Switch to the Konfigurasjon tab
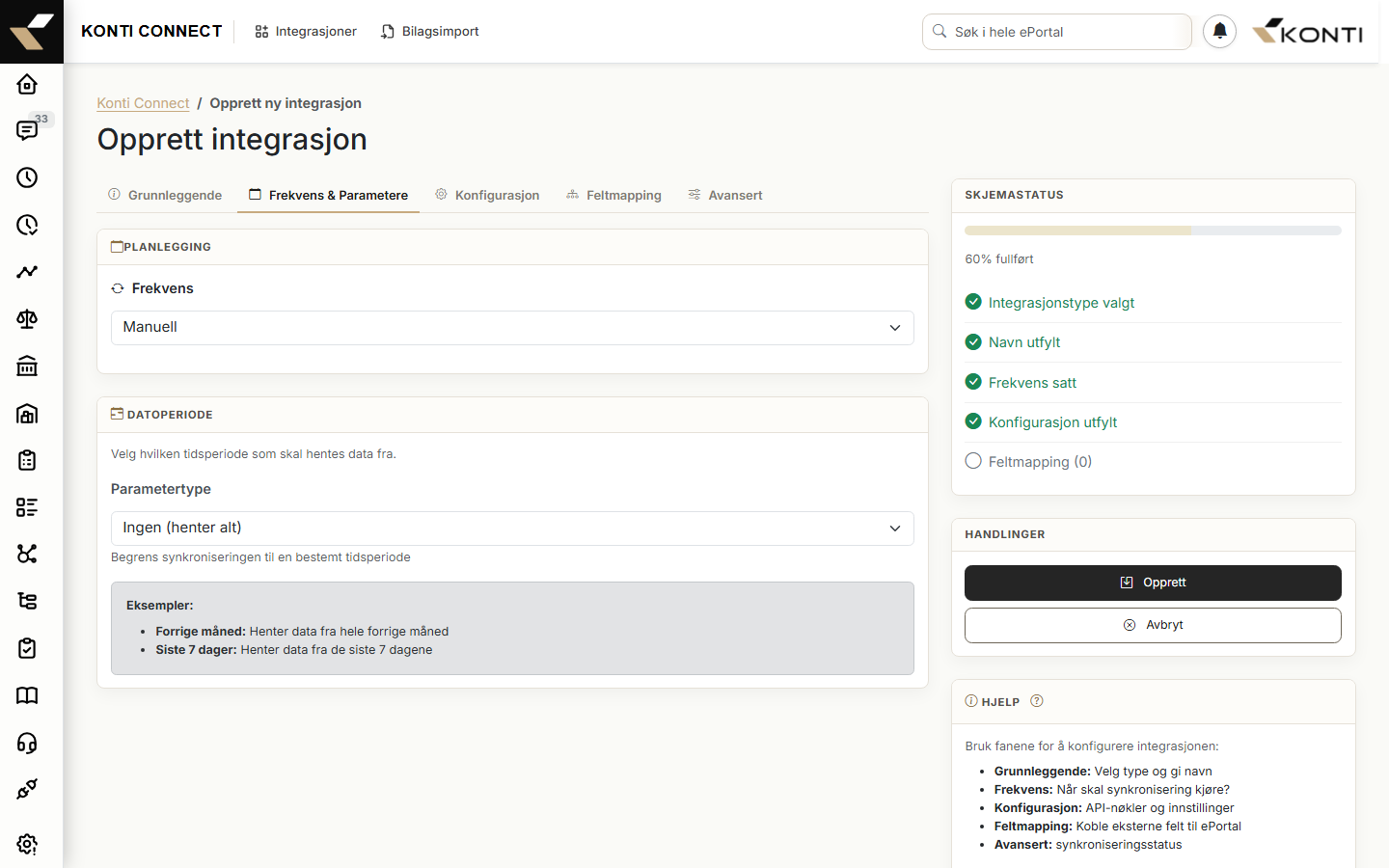 pyautogui.click(x=487, y=195)
